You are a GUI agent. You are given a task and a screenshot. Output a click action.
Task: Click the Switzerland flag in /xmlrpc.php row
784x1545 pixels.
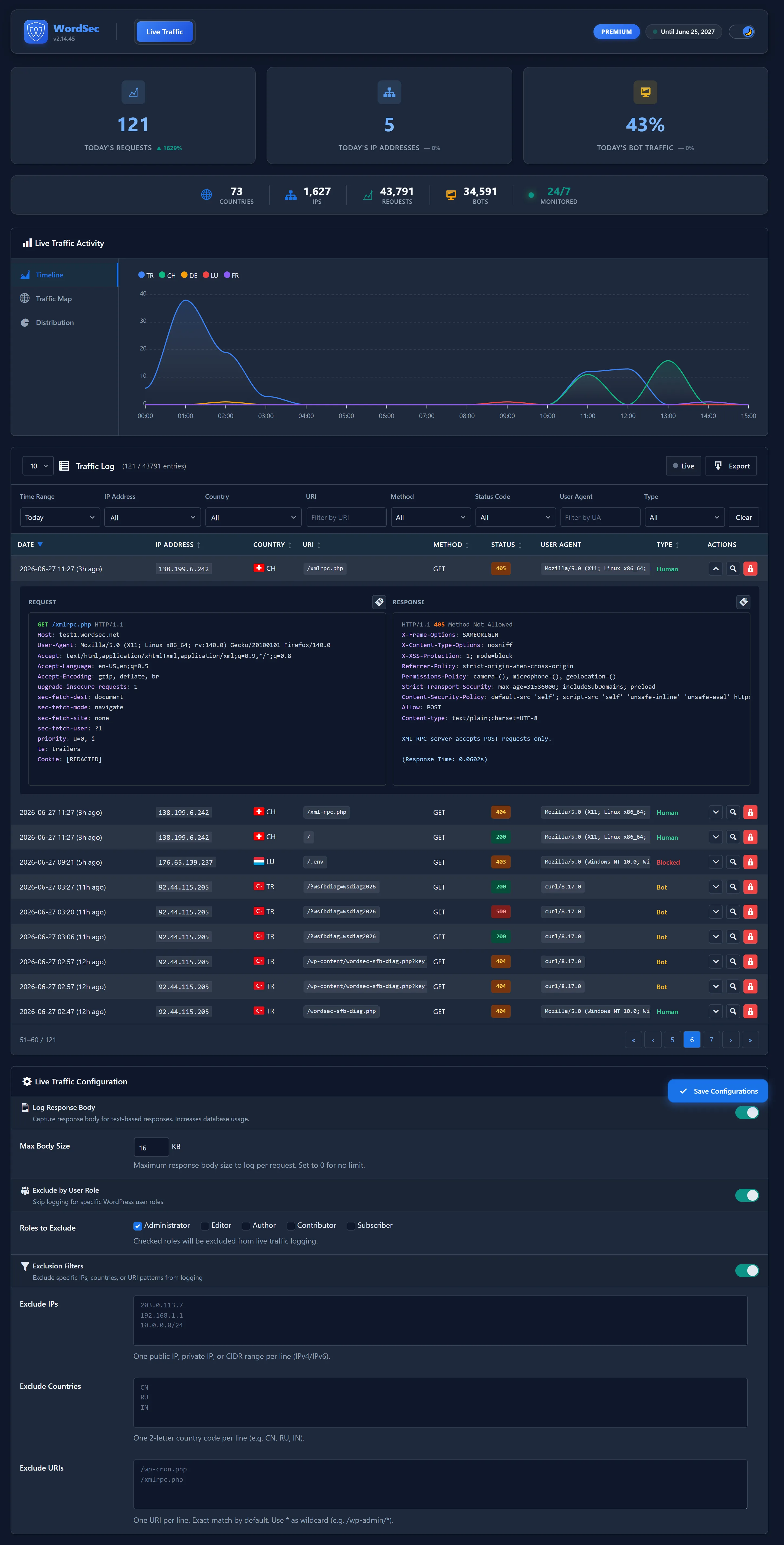[x=258, y=568]
